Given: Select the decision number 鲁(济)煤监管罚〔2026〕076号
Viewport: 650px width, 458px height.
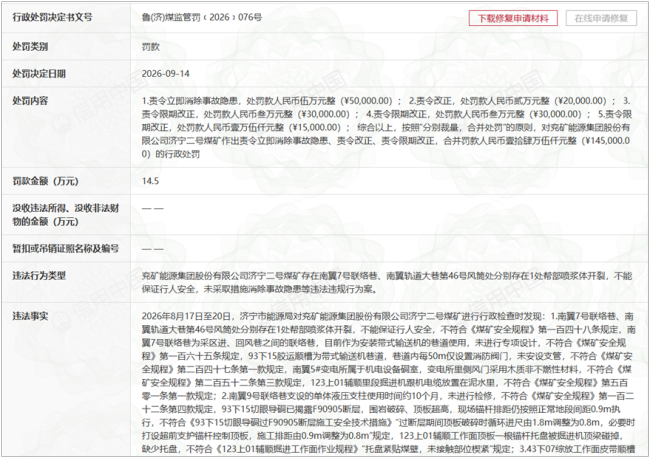Looking at the screenshot, I should pyautogui.click(x=202, y=17).
